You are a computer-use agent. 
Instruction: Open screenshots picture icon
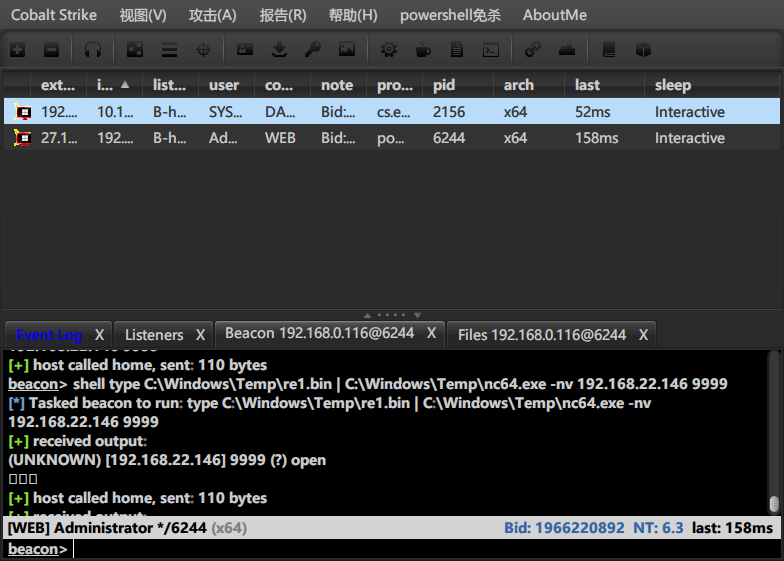(347, 49)
